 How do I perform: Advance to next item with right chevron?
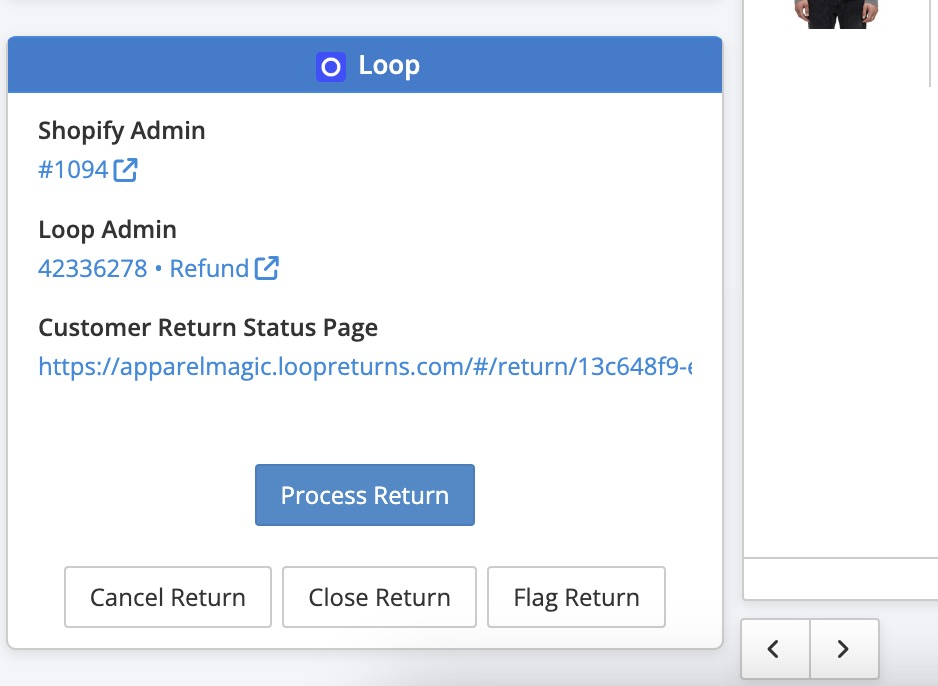843,649
